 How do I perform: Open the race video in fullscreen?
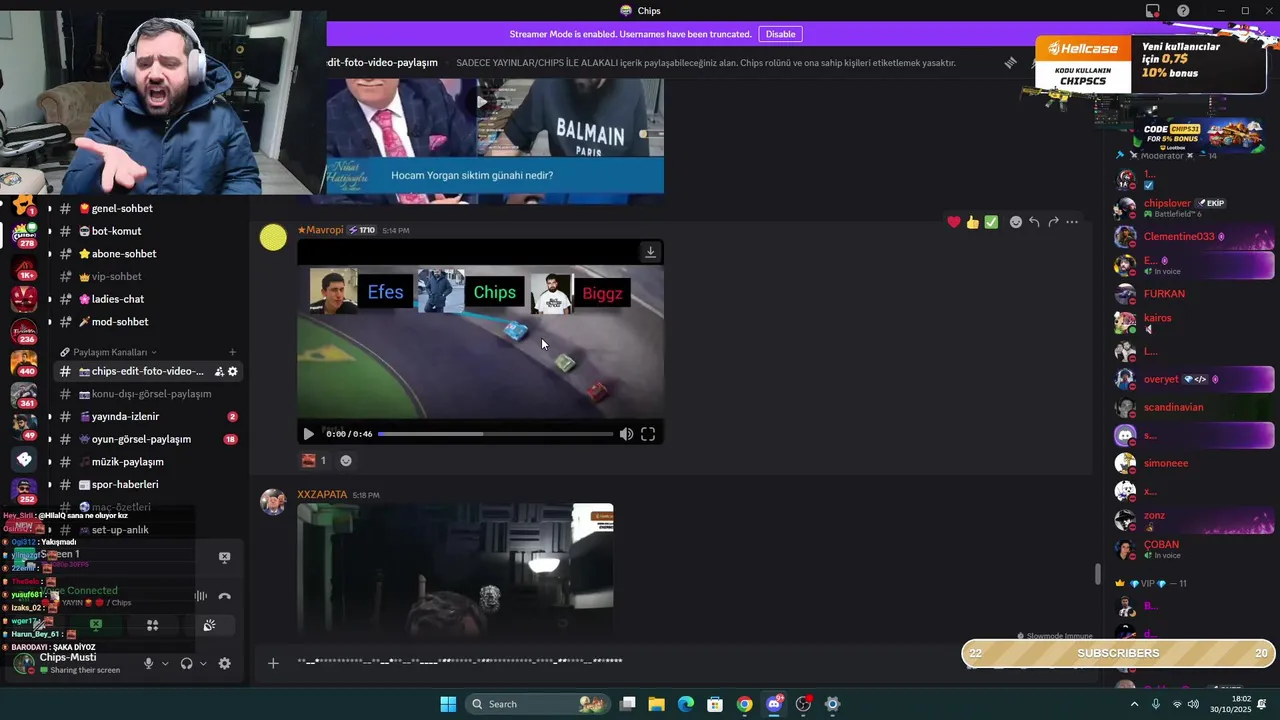(648, 434)
